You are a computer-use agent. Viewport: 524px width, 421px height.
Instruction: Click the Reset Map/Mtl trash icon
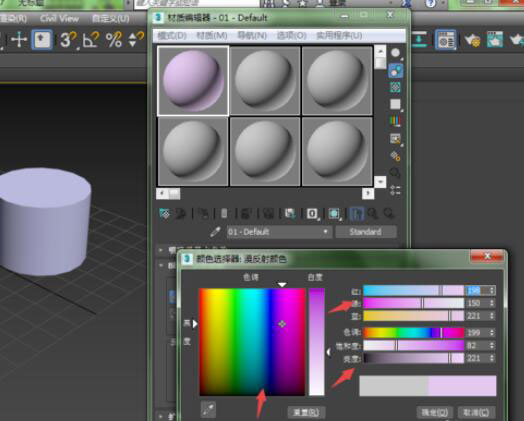tap(225, 214)
